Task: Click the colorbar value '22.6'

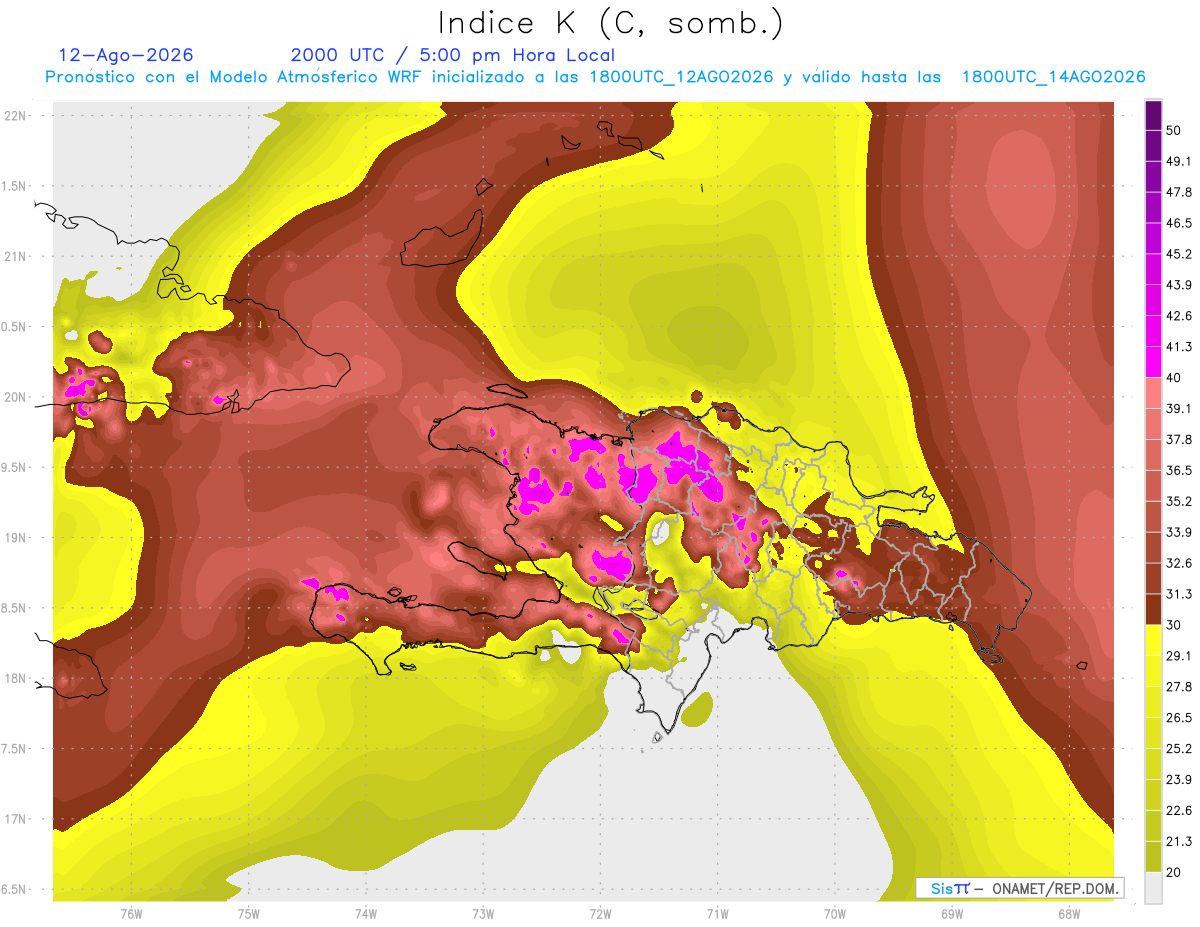Action: (1179, 810)
